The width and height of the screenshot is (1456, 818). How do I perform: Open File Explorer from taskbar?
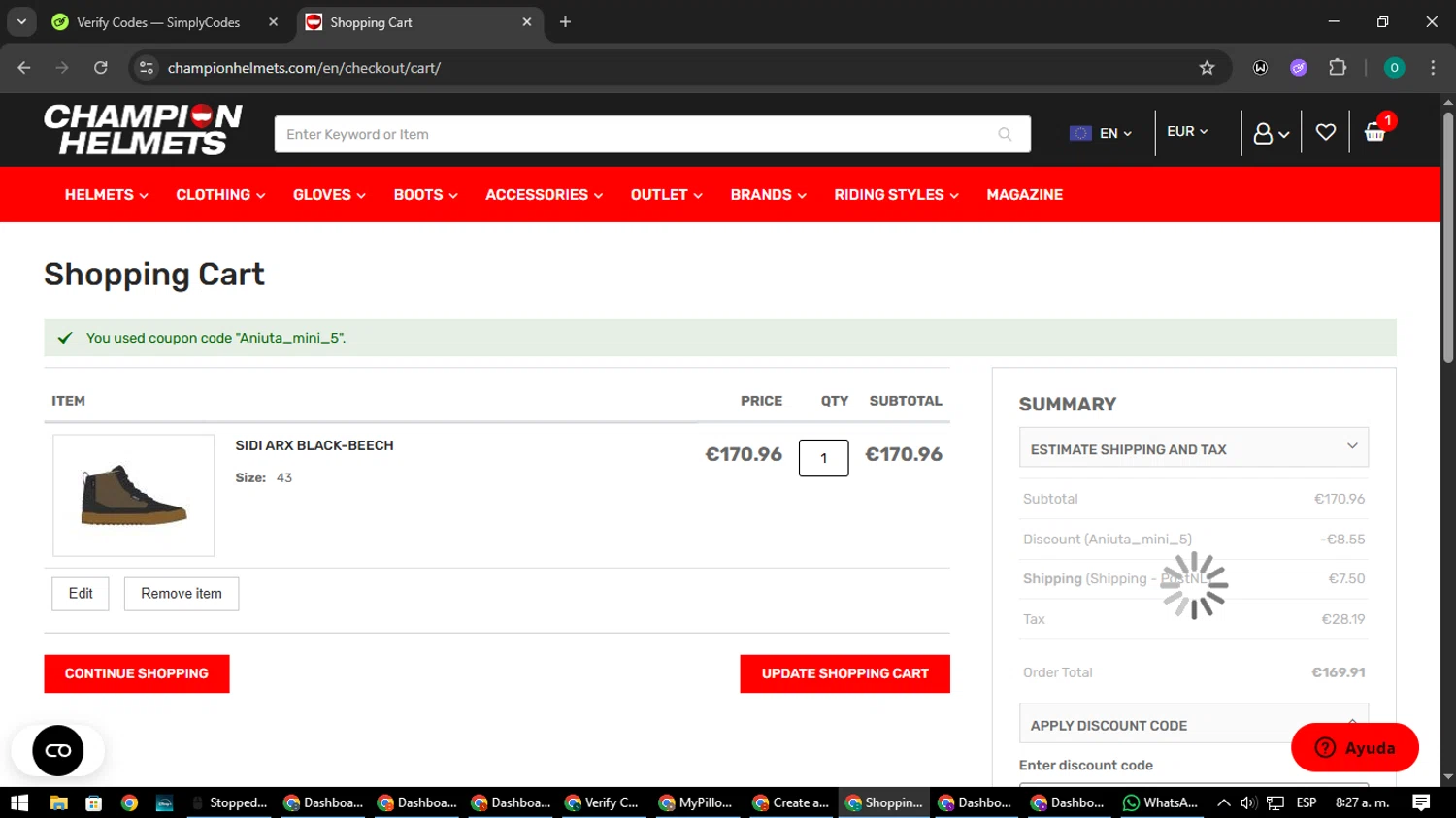click(x=58, y=802)
